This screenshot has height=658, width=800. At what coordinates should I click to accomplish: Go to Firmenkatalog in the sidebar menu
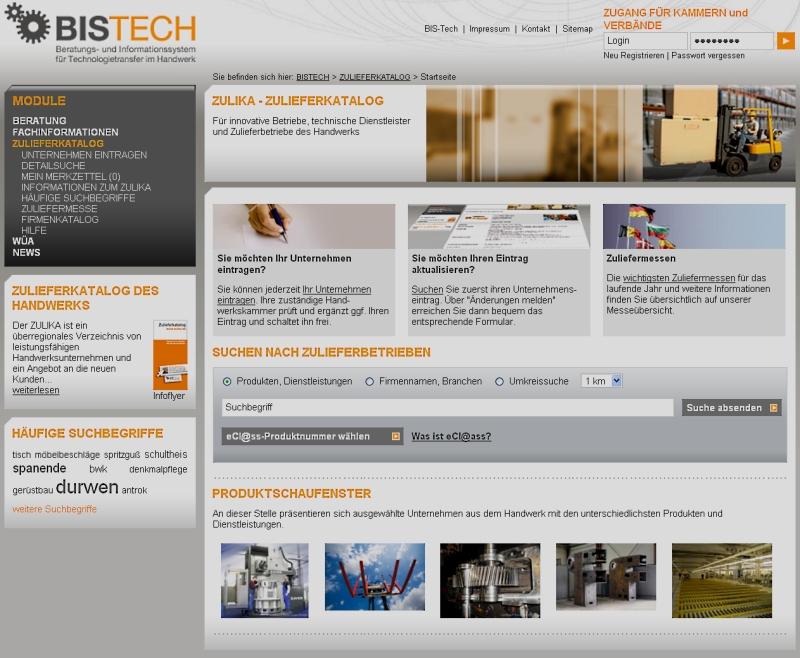click(x=60, y=219)
